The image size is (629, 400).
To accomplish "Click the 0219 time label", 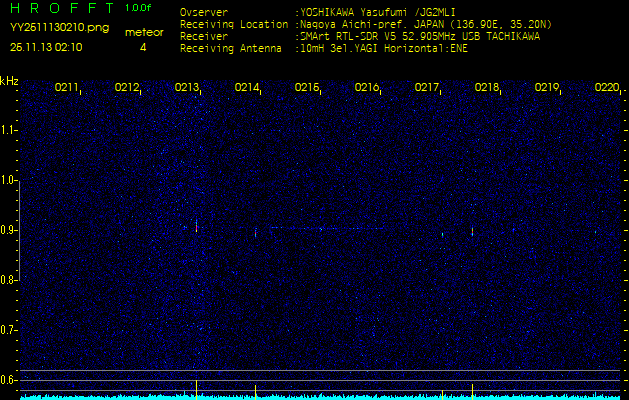I will (x=547, y=87).
